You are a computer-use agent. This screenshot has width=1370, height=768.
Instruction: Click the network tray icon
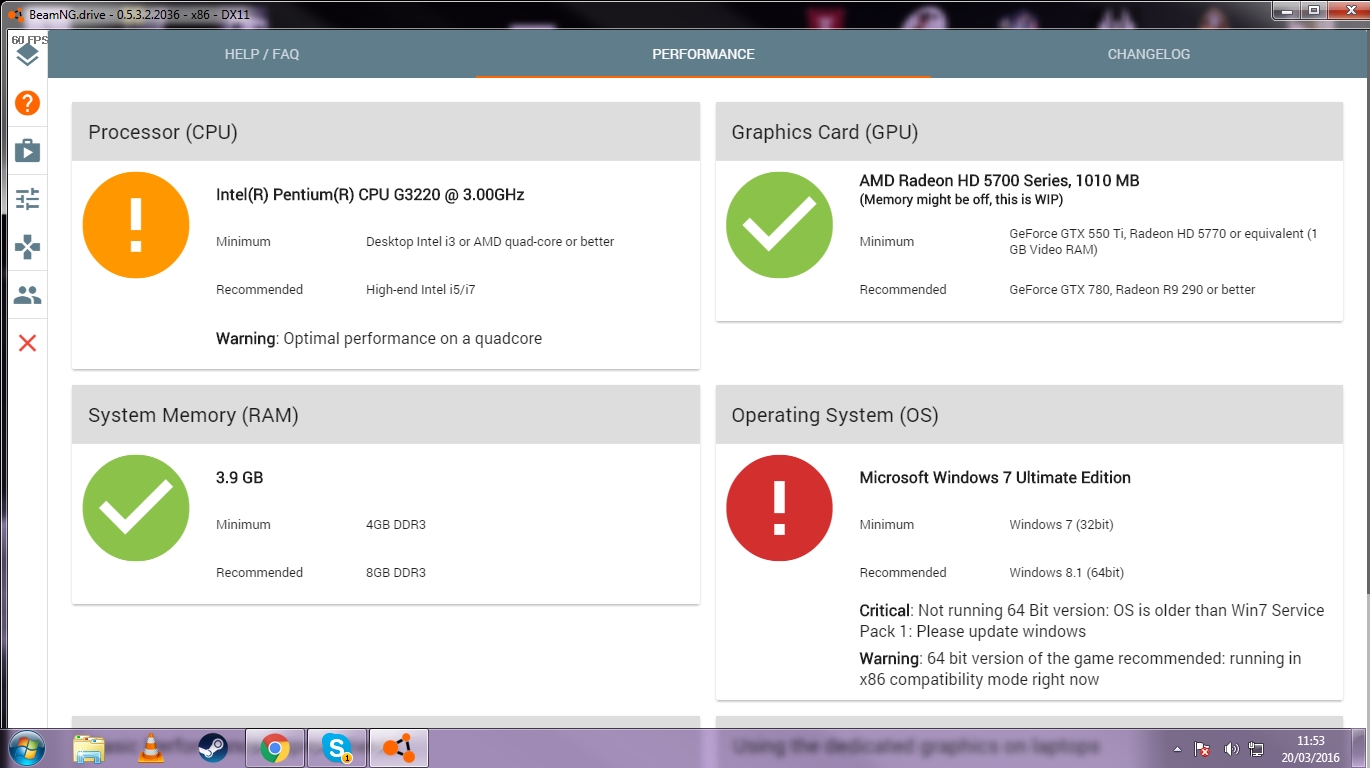1257,749
